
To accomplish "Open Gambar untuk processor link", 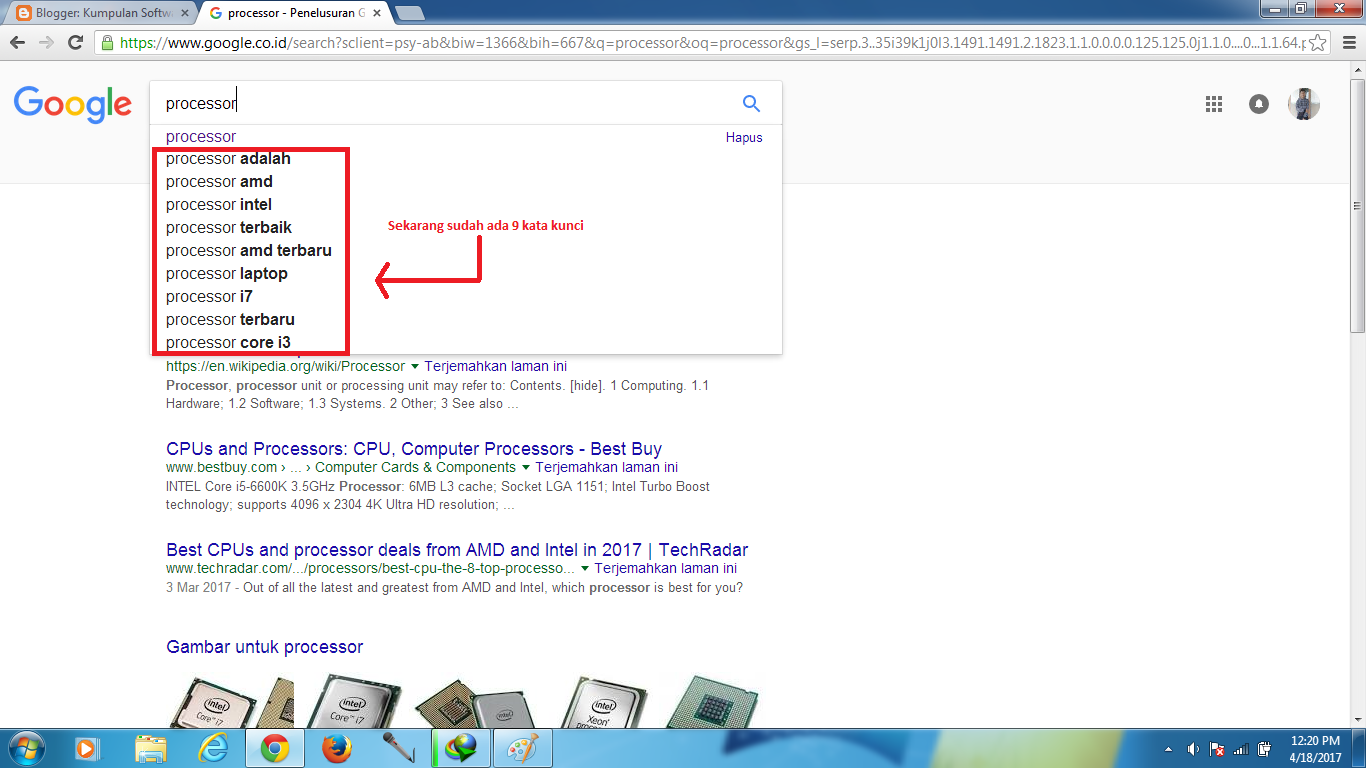I will click(265, 647).
